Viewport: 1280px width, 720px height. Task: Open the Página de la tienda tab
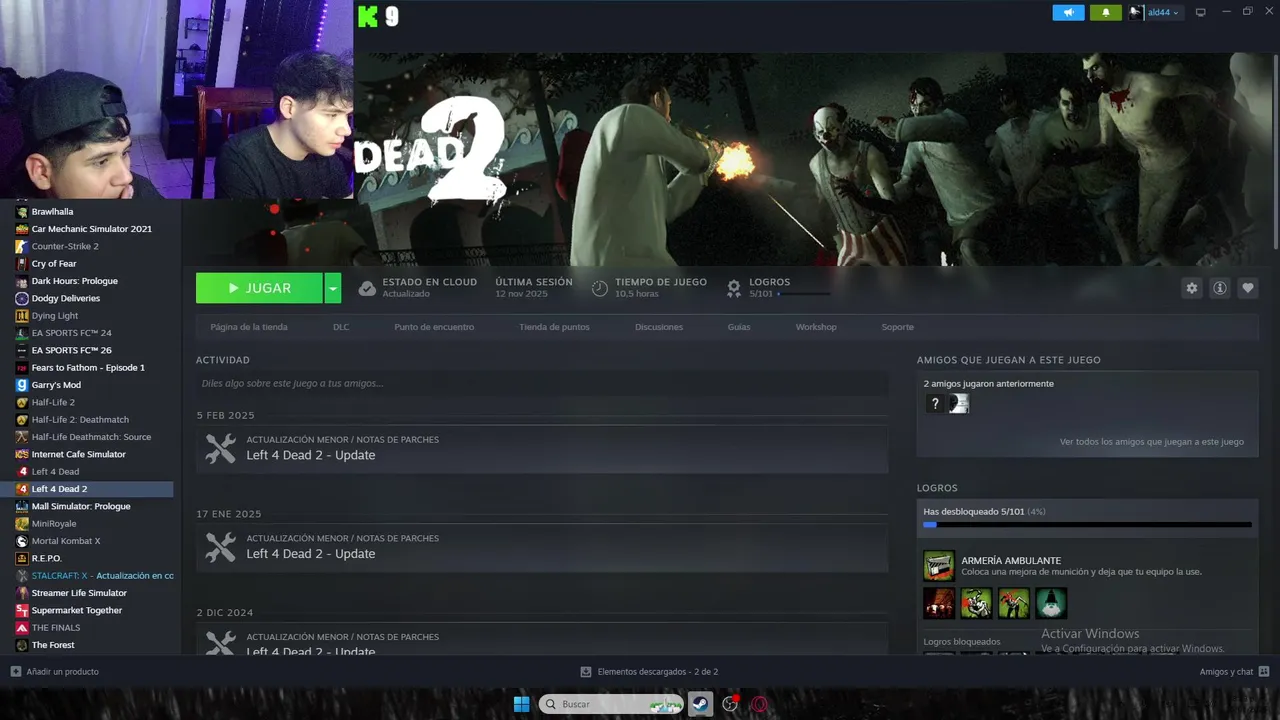tap(249, 327)
